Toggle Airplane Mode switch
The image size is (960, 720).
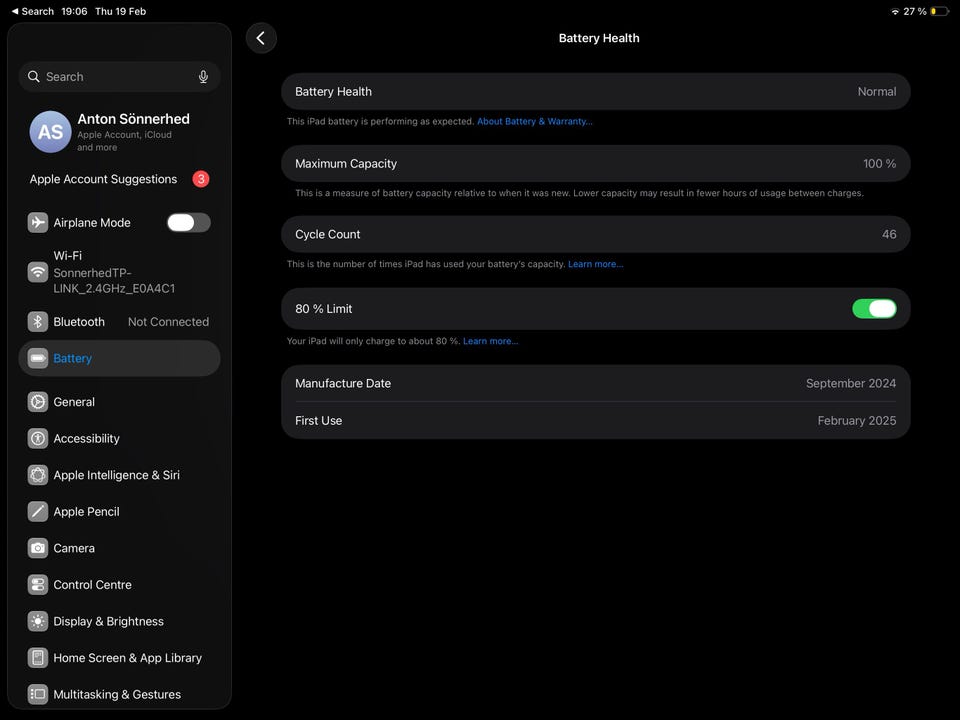188,223
